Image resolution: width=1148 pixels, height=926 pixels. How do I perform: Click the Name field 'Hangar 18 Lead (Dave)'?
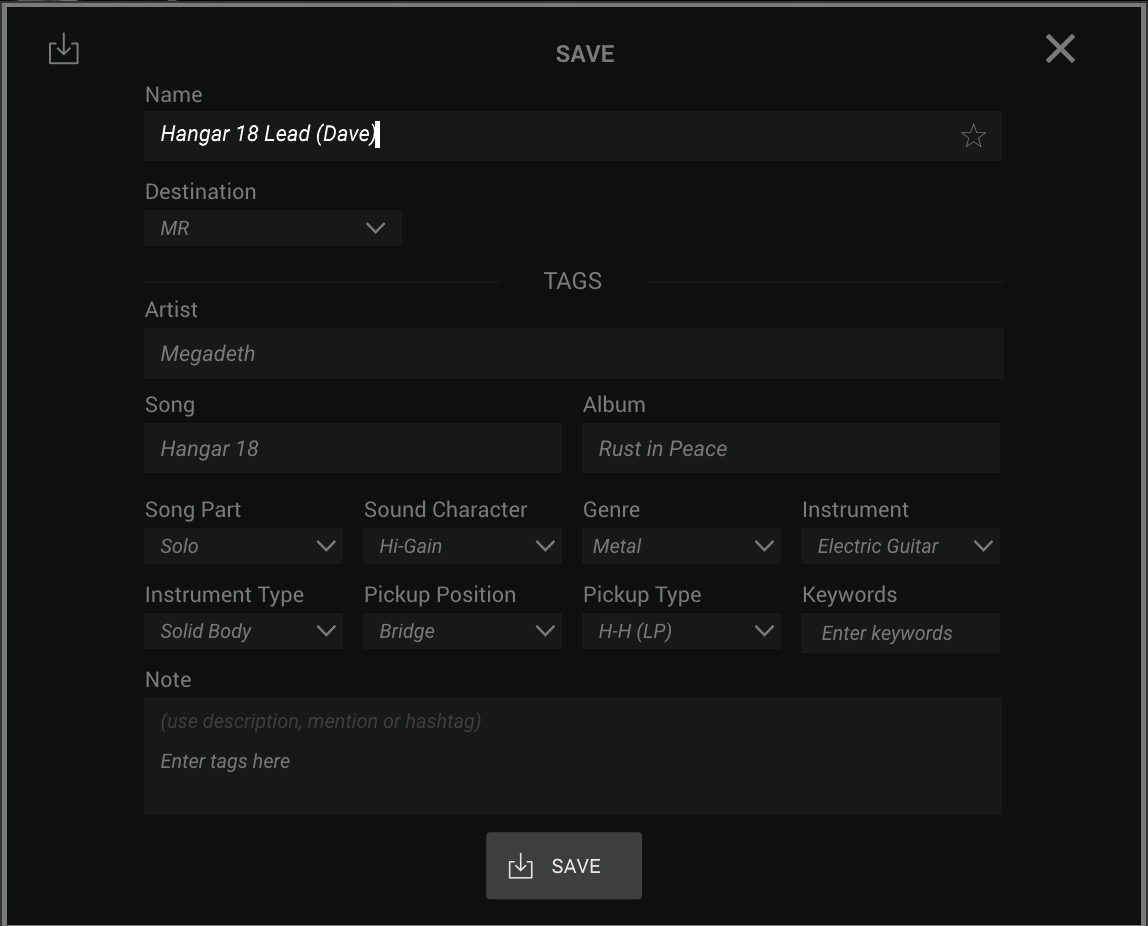coord(573,136)
